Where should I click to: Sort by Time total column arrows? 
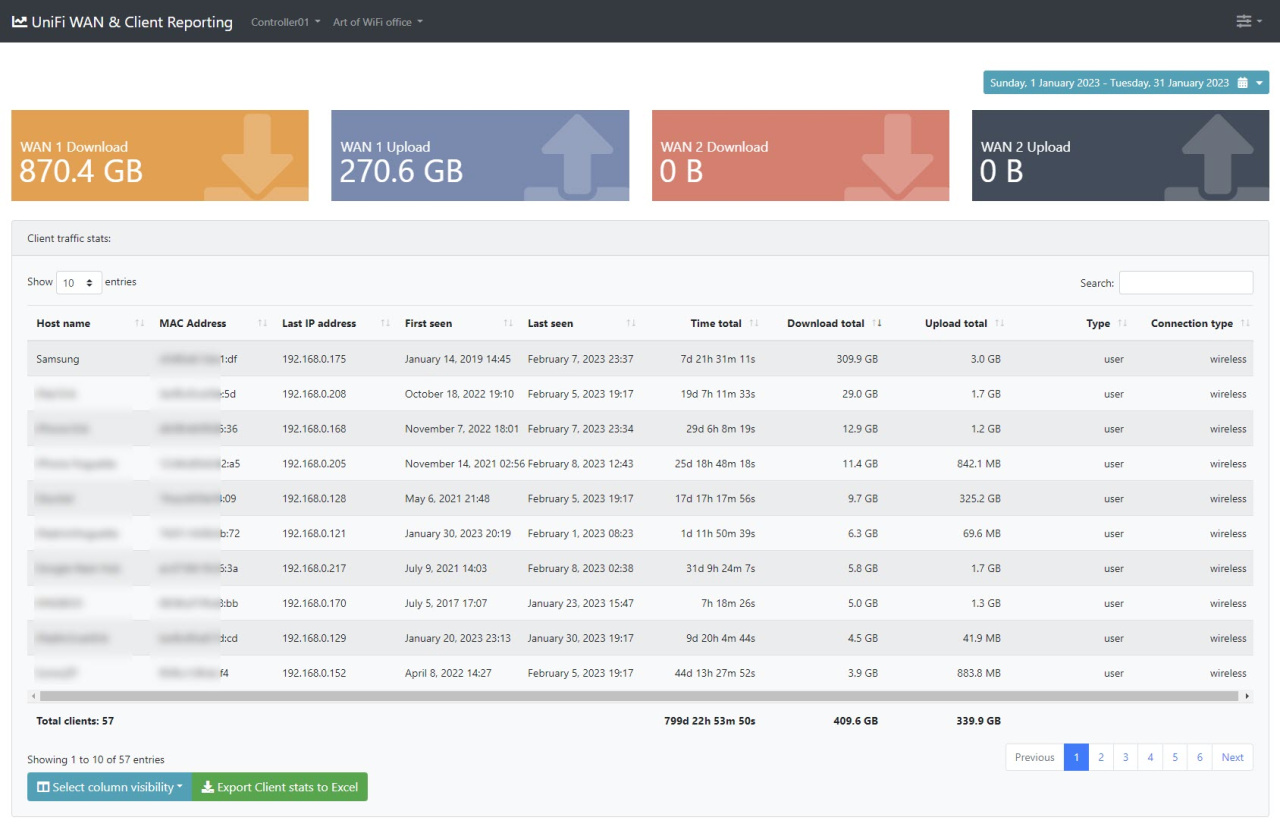pyautogui.click(x=754, y=324)
